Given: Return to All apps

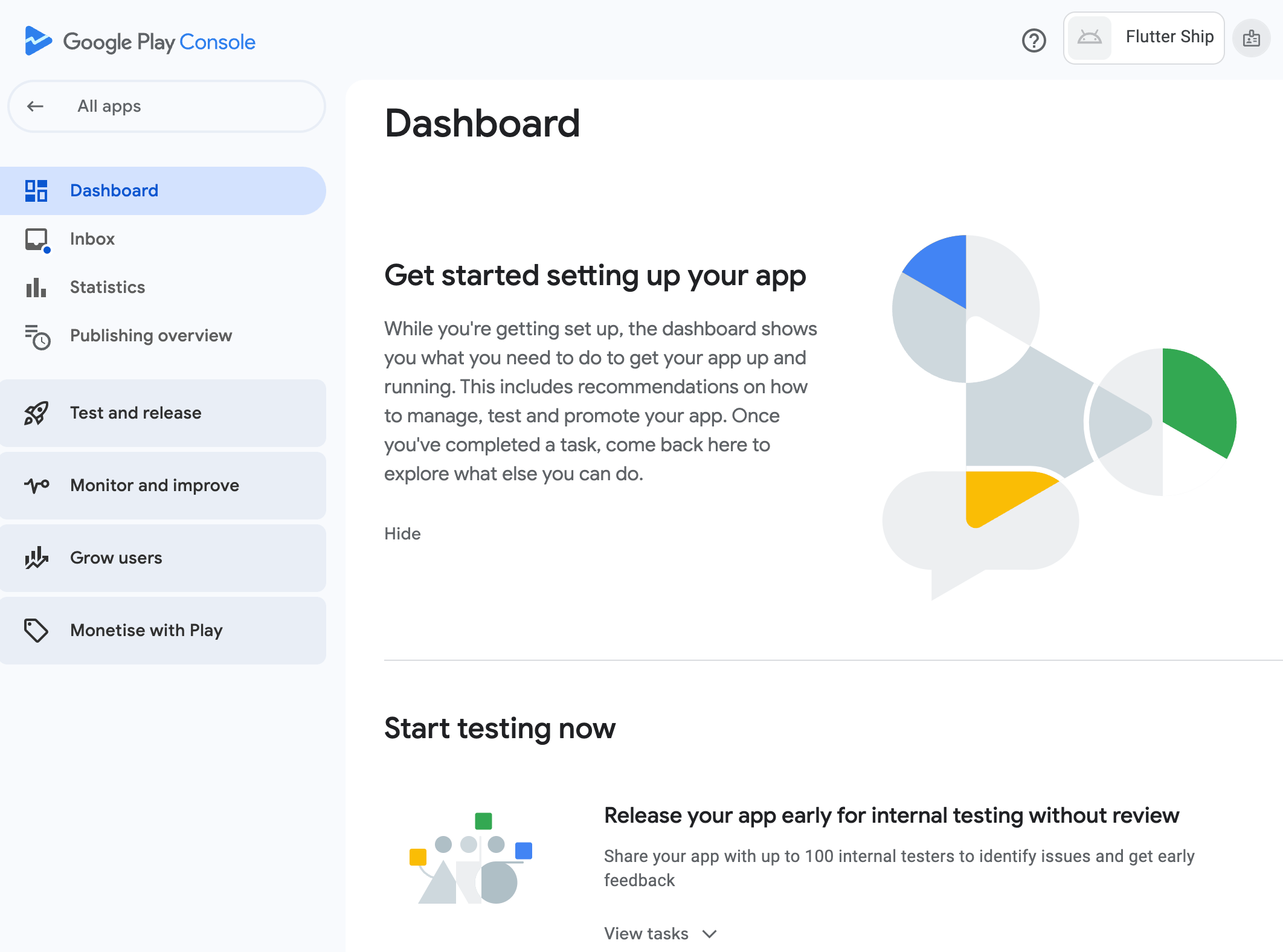Looking at the screenshot, I should 109,106.
